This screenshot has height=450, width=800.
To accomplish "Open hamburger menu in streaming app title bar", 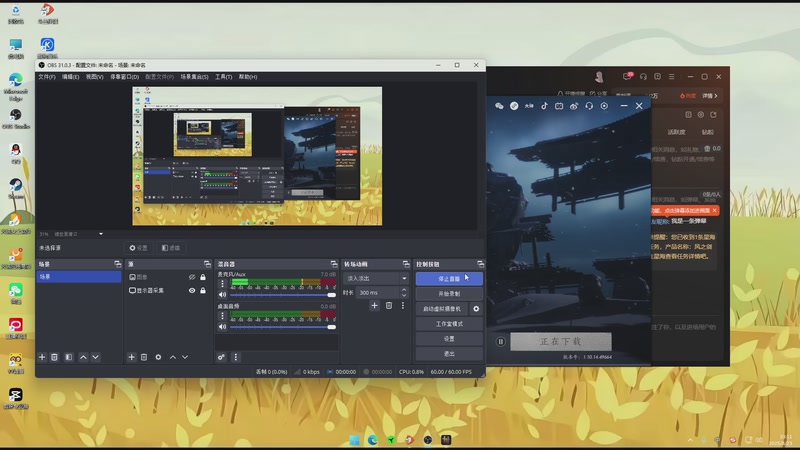I will (x=671, y=77).
